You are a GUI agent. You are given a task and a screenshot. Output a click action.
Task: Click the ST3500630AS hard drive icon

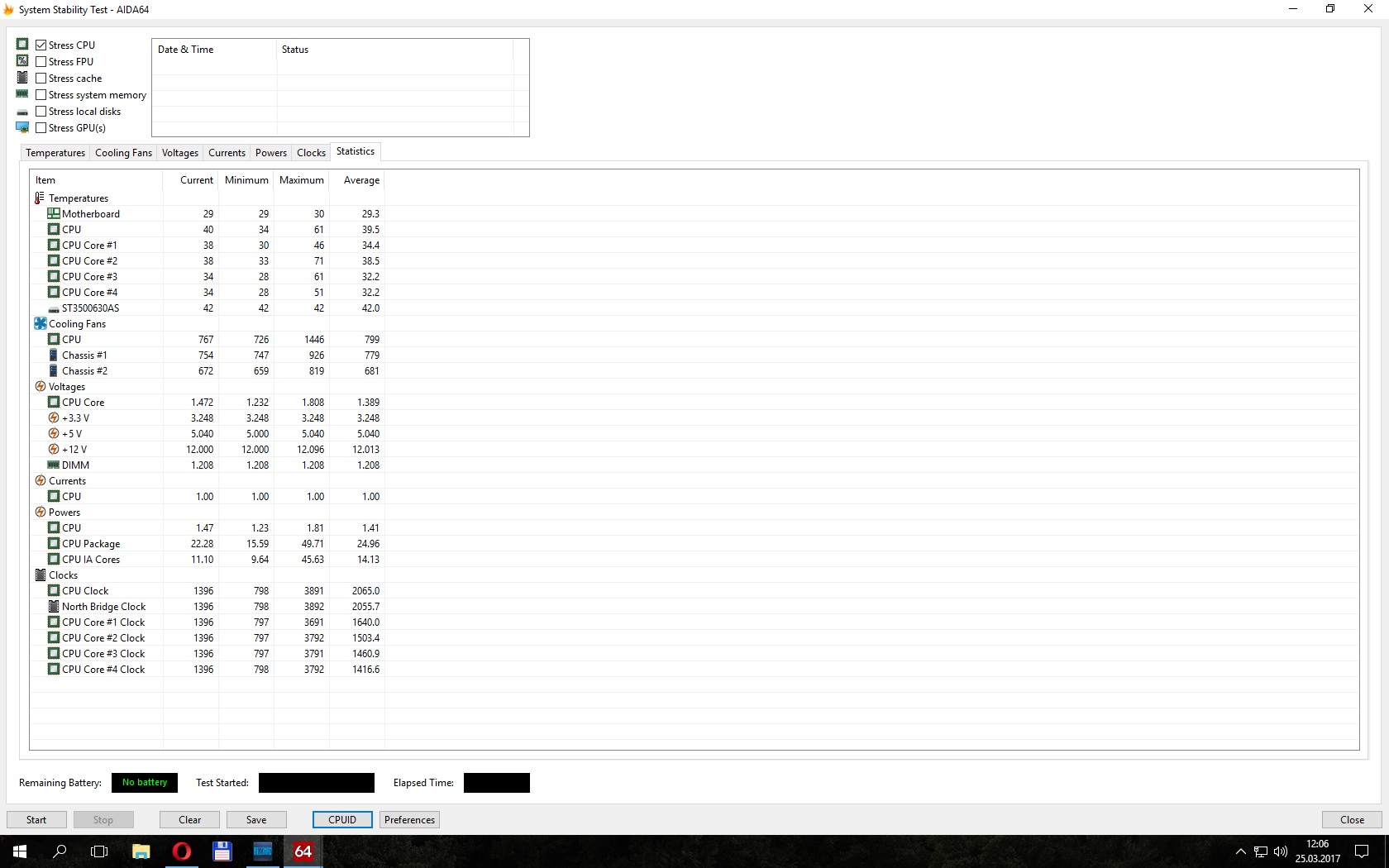tap(53, 309)
